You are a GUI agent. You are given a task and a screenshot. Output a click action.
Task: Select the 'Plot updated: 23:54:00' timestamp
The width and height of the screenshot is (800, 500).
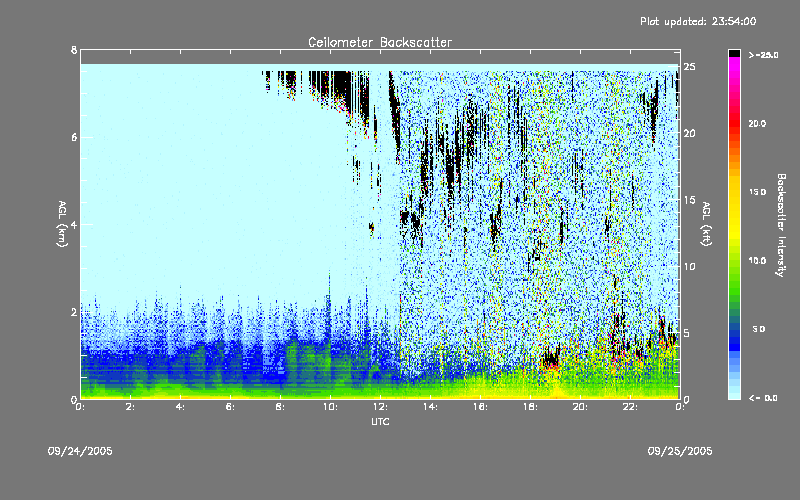click(698, 21)
